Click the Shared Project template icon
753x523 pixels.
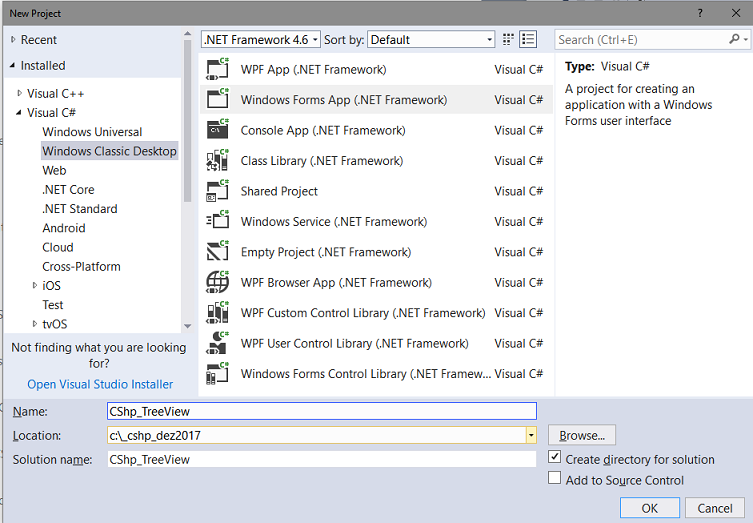point(218,191)
